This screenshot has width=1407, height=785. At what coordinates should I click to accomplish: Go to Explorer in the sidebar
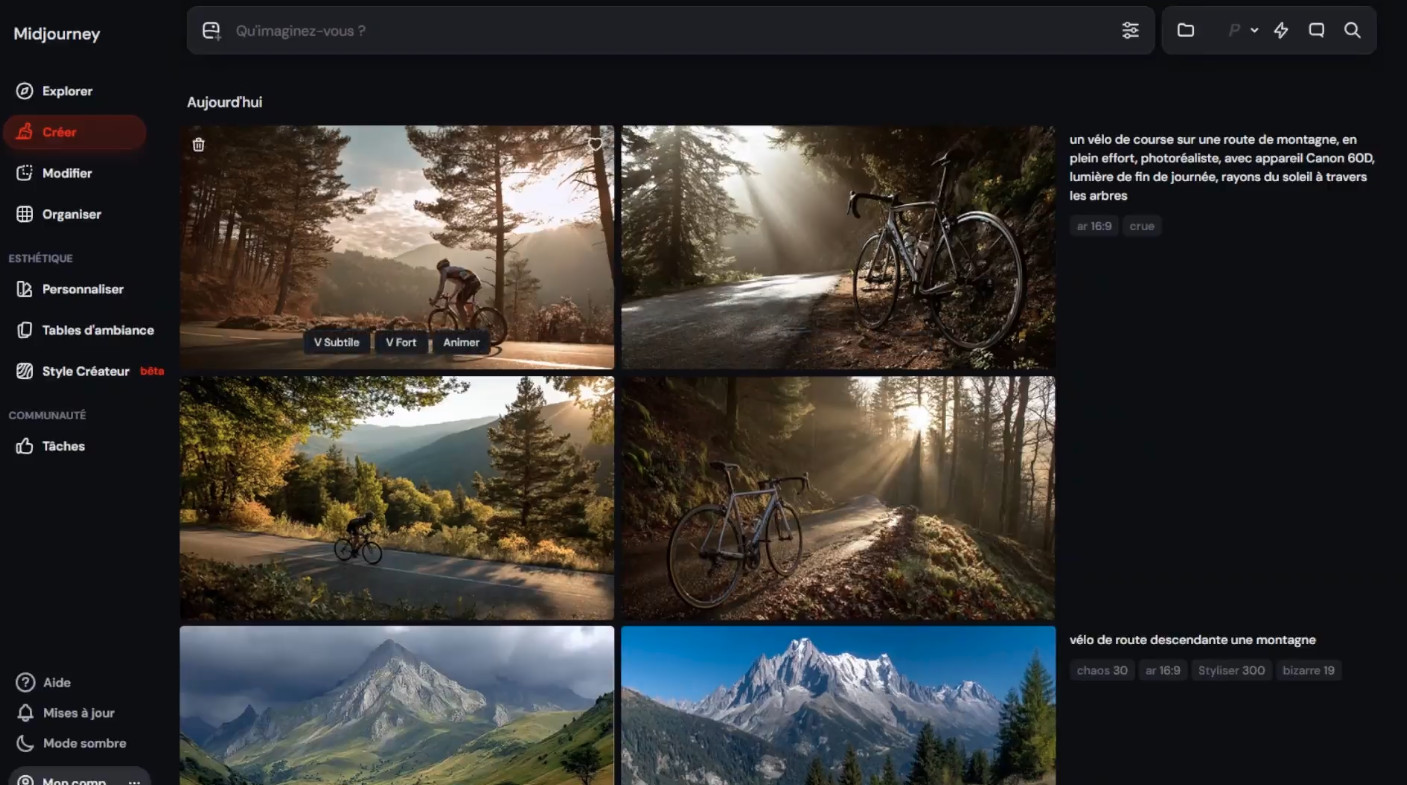point(67,91)
